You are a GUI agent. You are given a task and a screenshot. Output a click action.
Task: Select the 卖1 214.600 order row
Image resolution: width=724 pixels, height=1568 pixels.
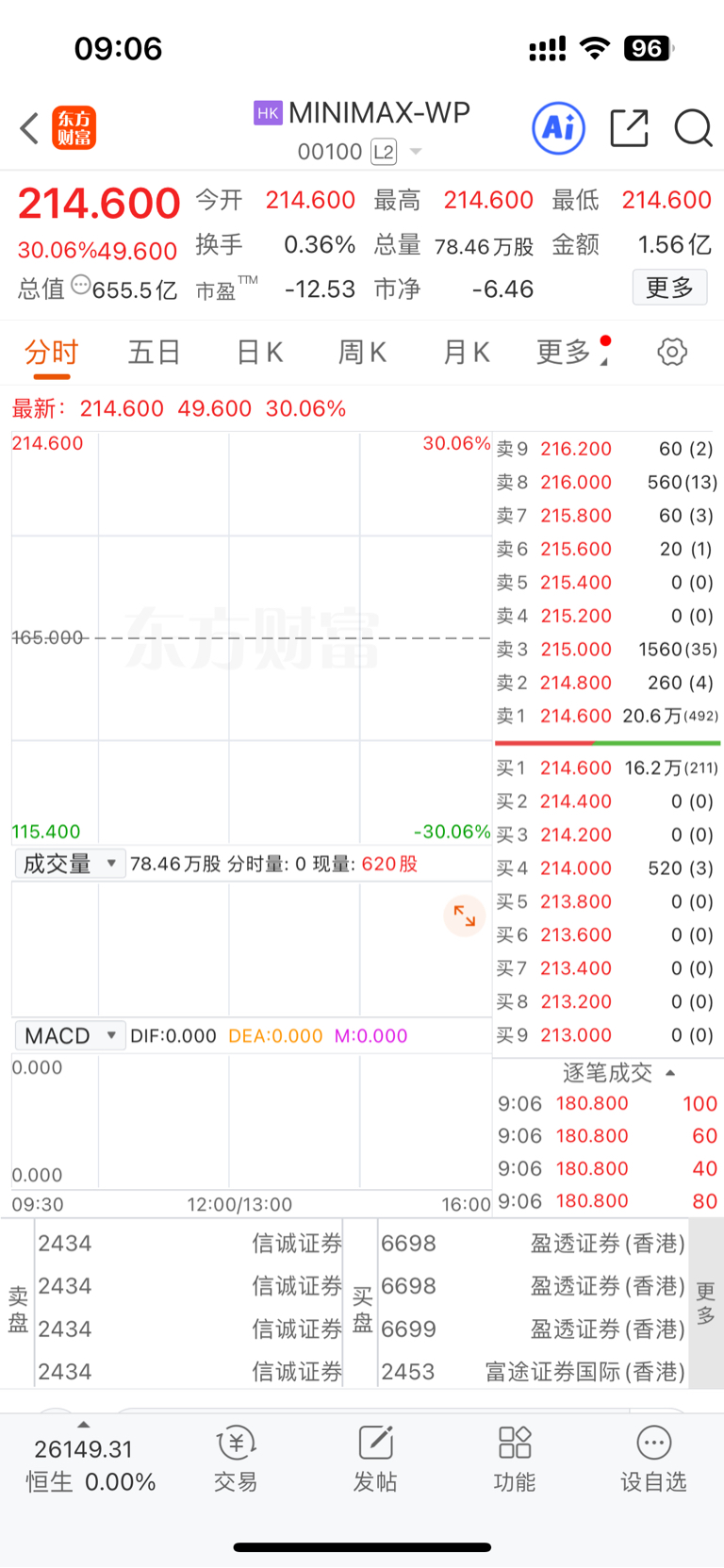pos(607,717)
